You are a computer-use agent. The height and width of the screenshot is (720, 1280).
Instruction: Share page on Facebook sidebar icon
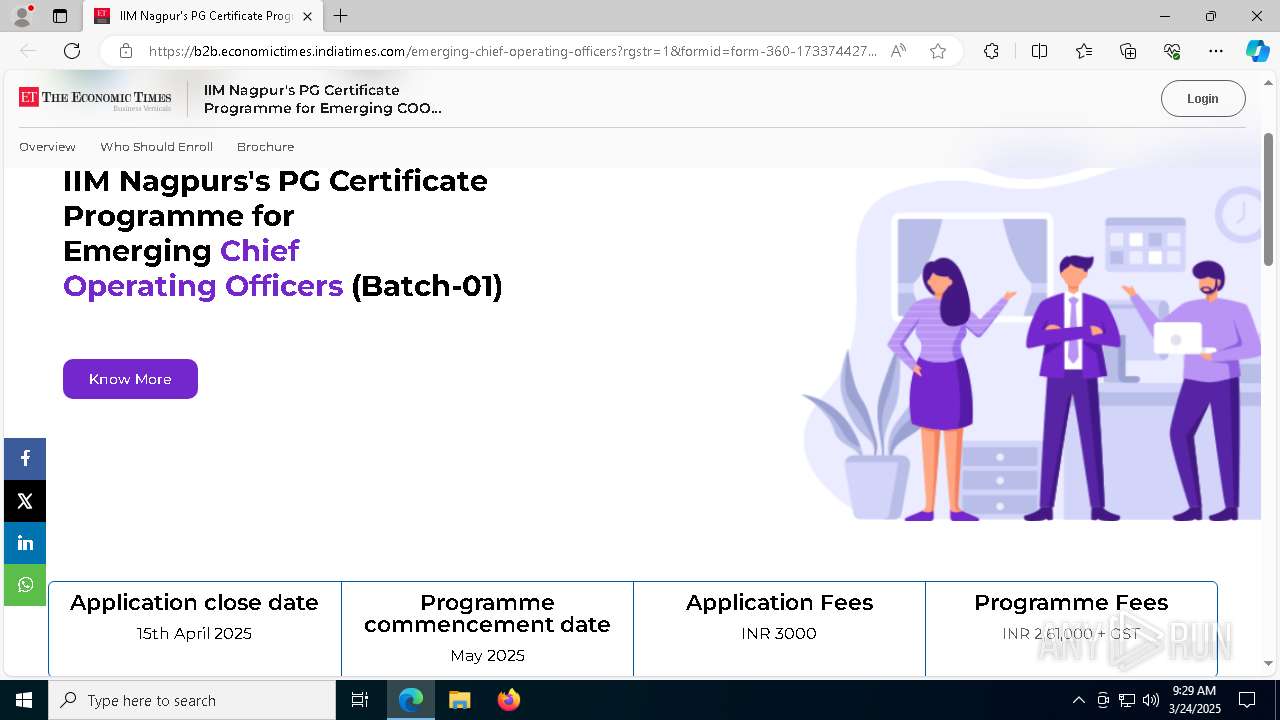click(x=25, y=459)
